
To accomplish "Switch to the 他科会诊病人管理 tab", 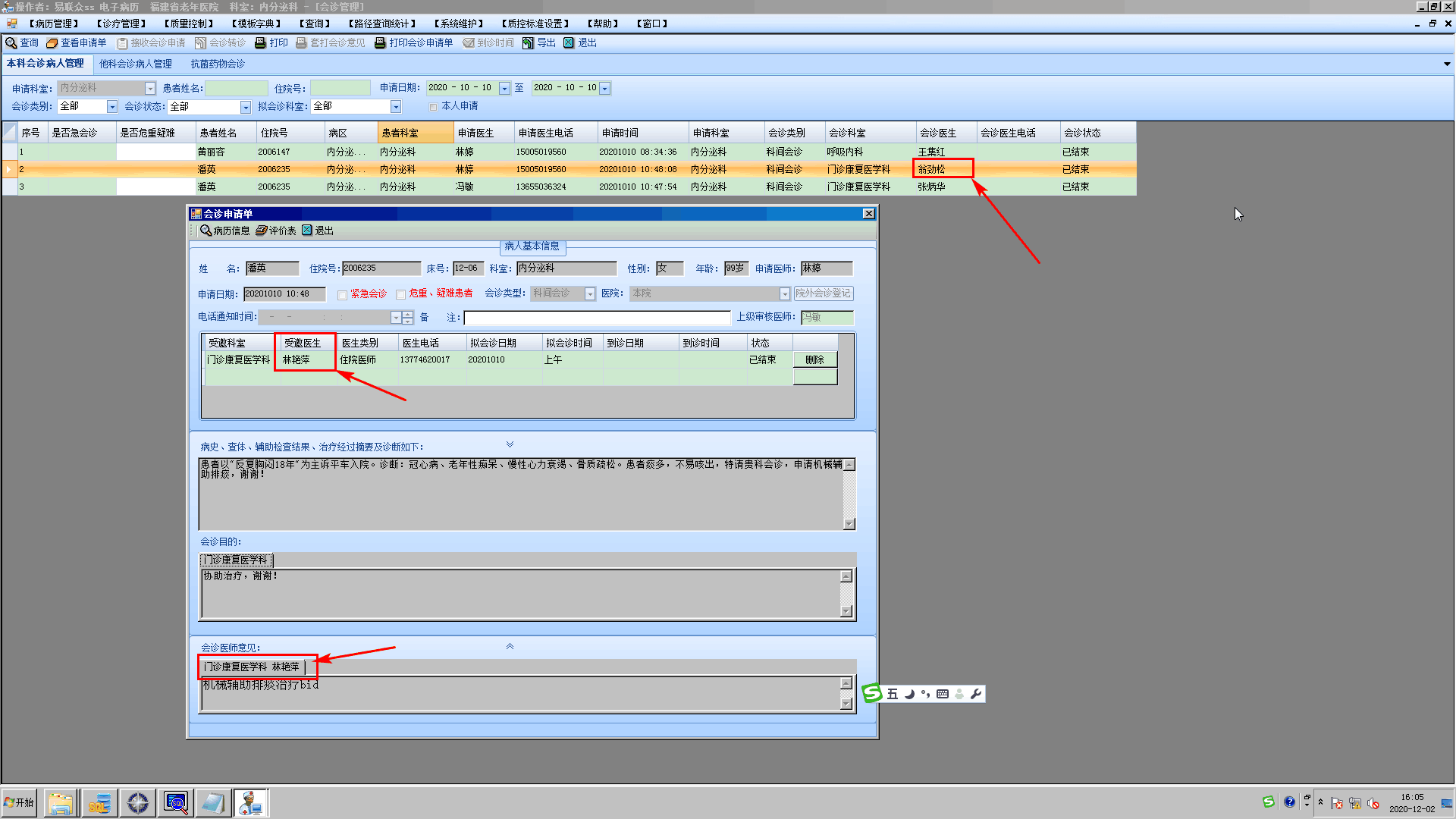I will coord(135,64).
